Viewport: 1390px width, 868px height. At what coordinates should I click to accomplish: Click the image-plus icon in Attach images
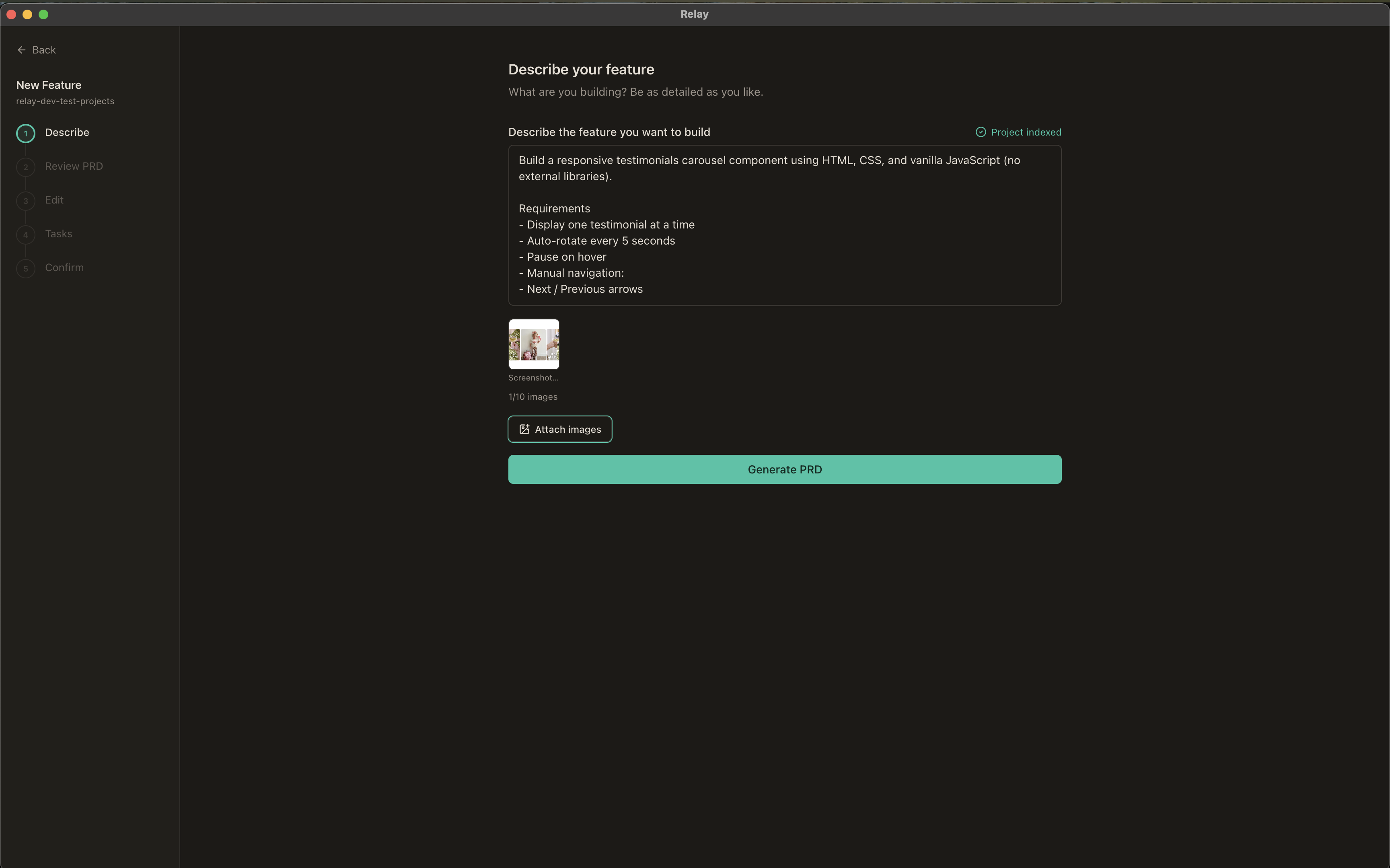524,430
